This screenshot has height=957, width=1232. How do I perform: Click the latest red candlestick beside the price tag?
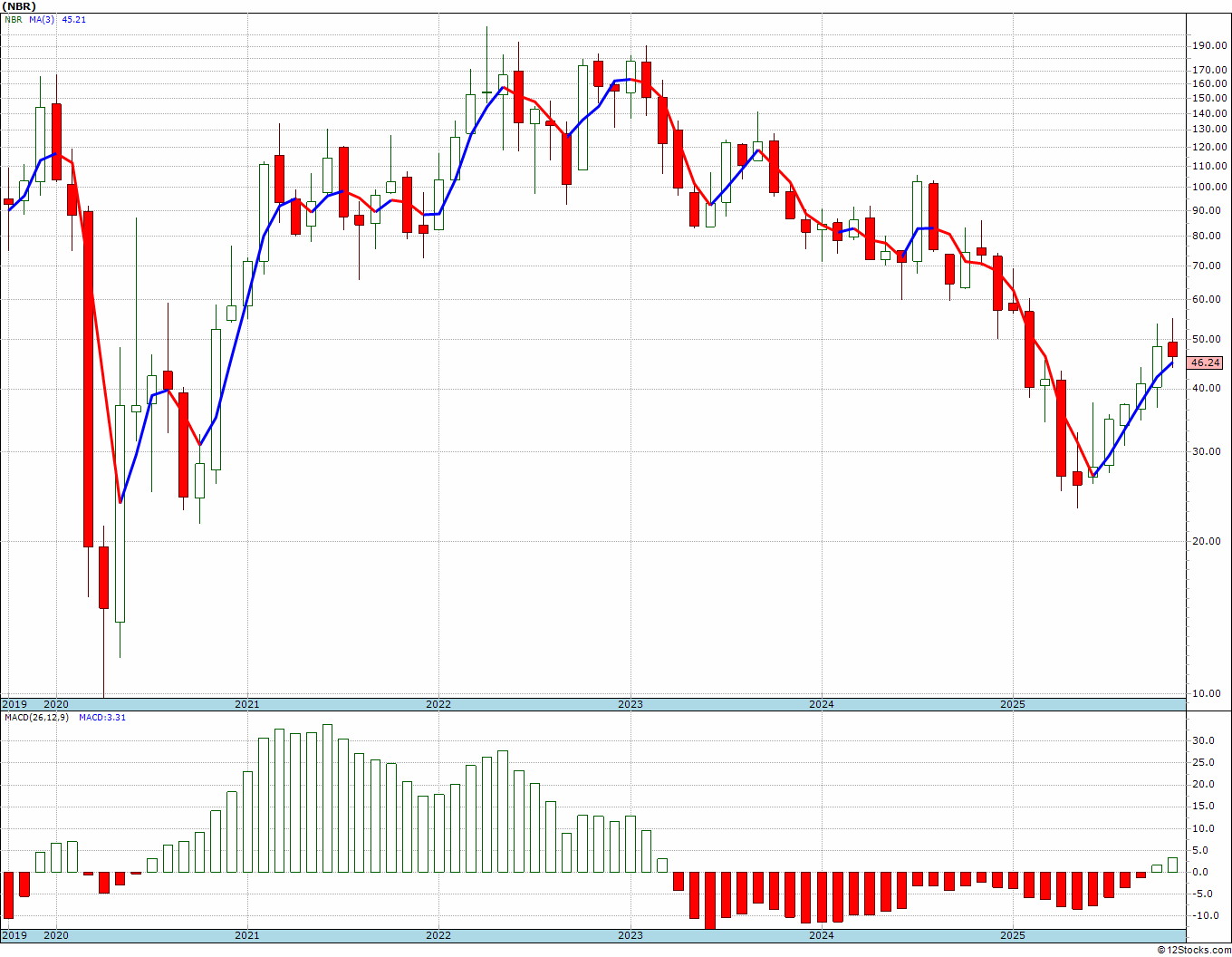point(1173,349)
